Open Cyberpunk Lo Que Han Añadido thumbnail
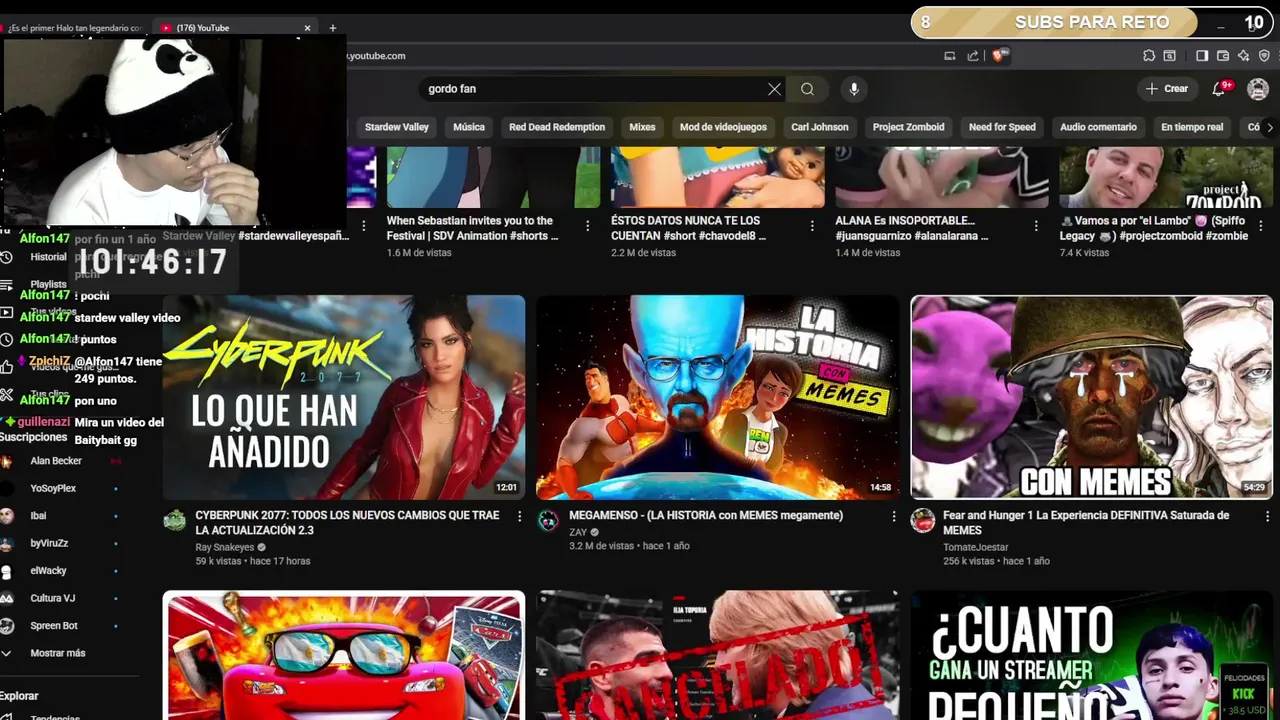This screenshot has height=720, width=1280. [344, 397]
